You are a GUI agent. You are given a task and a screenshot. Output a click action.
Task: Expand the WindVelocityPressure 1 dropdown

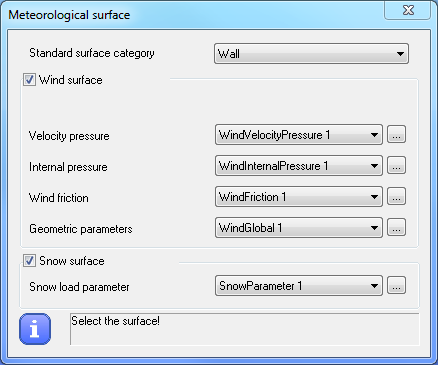click(x=299, y=135)
